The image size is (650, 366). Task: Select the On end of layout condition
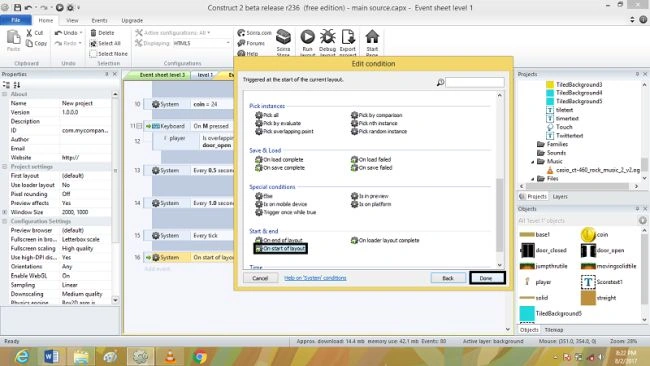[279, 240]
